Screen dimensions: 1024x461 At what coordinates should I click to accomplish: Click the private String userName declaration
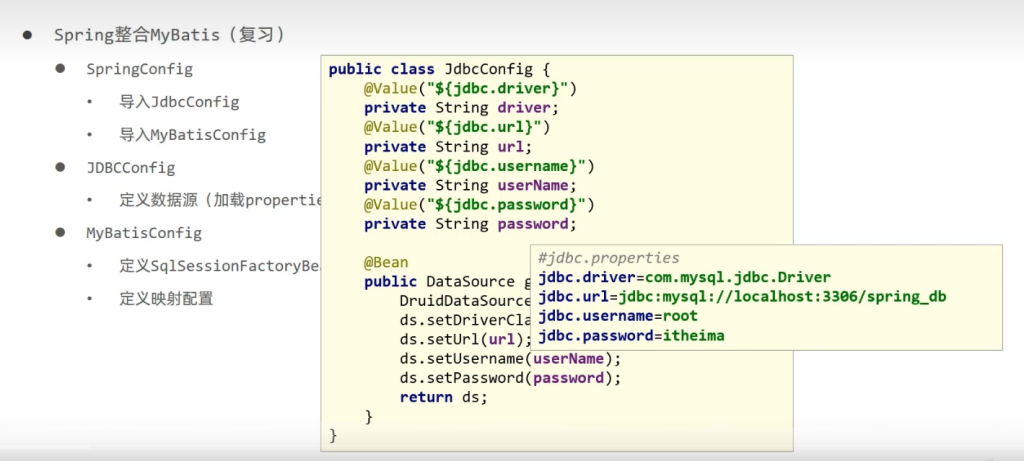[467, 185]
